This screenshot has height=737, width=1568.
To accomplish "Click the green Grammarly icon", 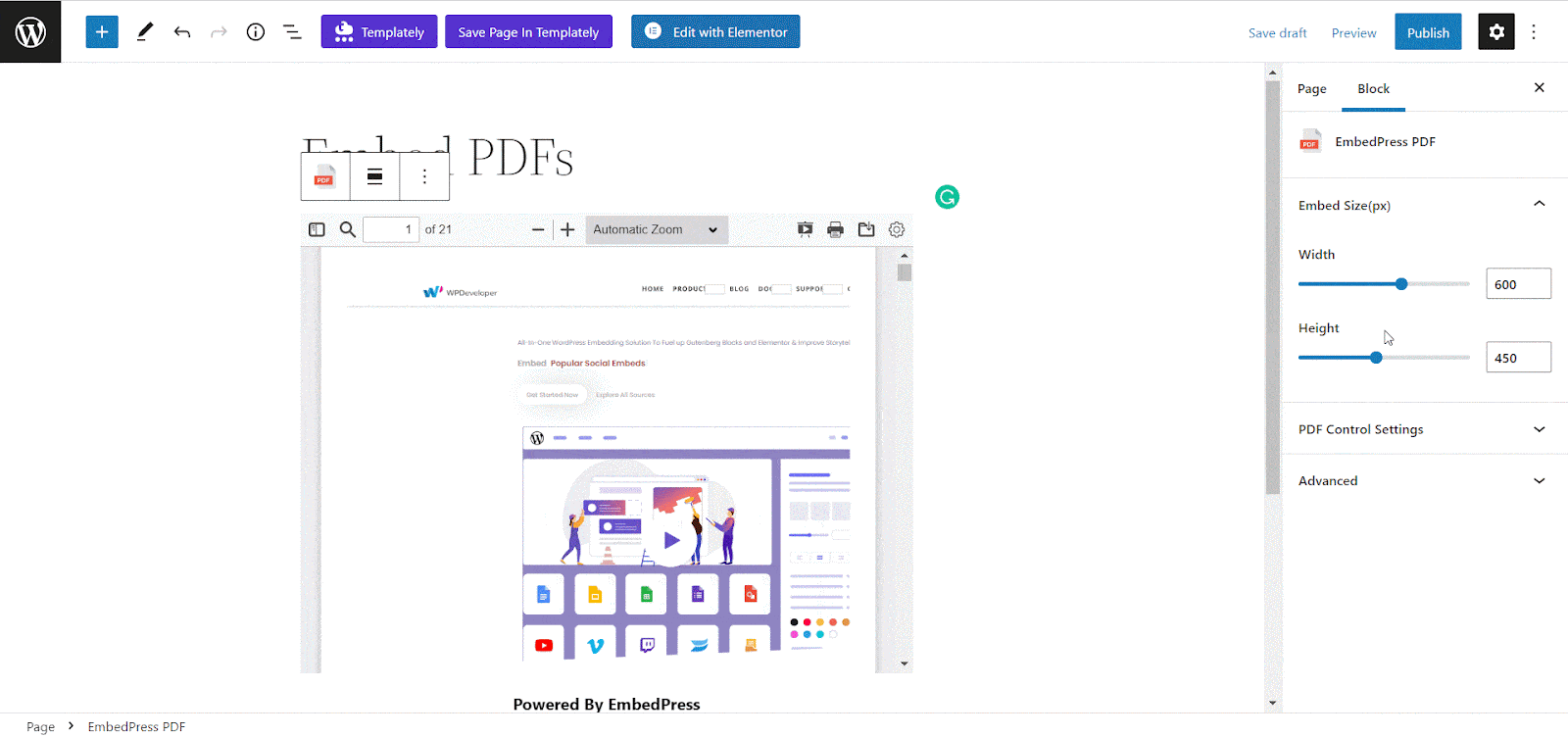I will (x=947, y=197).
